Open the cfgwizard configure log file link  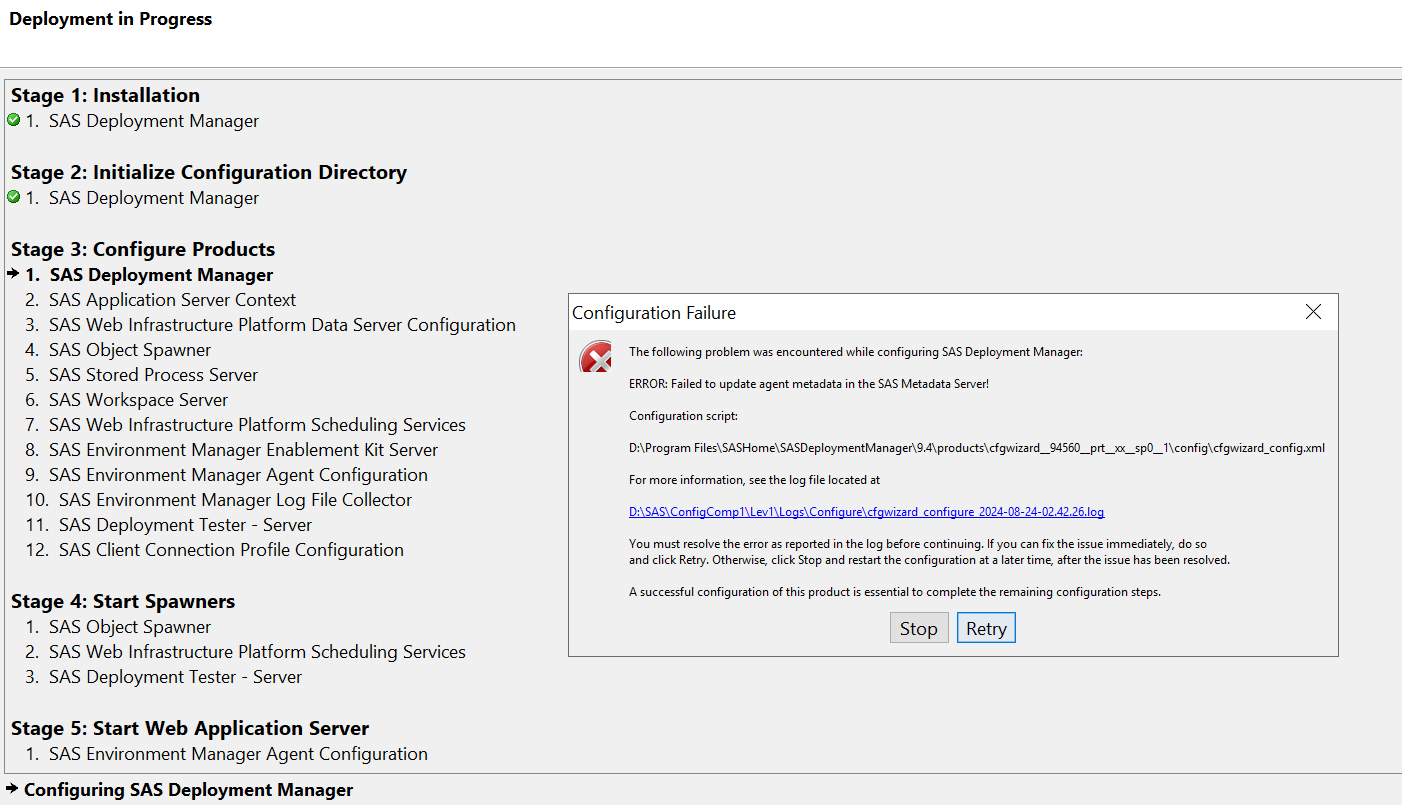tap(866, 512)
